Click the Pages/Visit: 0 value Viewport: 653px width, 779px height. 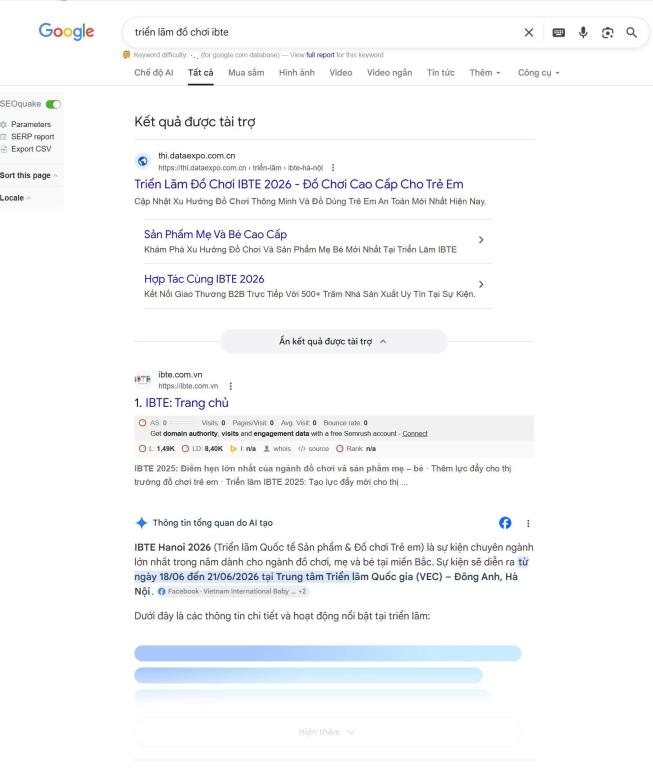[253, 423]
